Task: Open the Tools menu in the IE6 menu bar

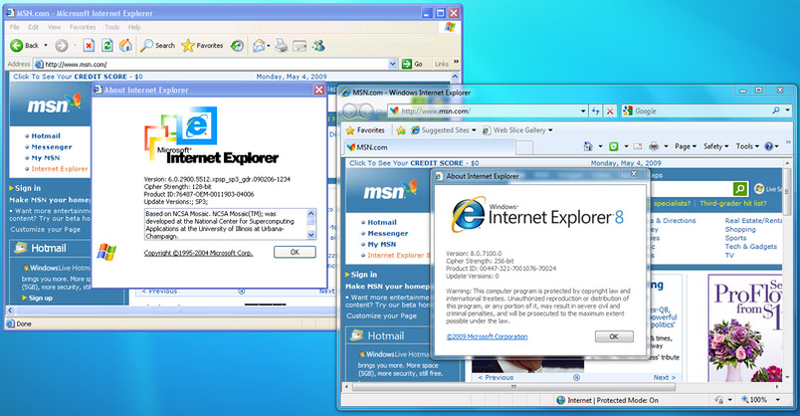Action: point(112,27)
